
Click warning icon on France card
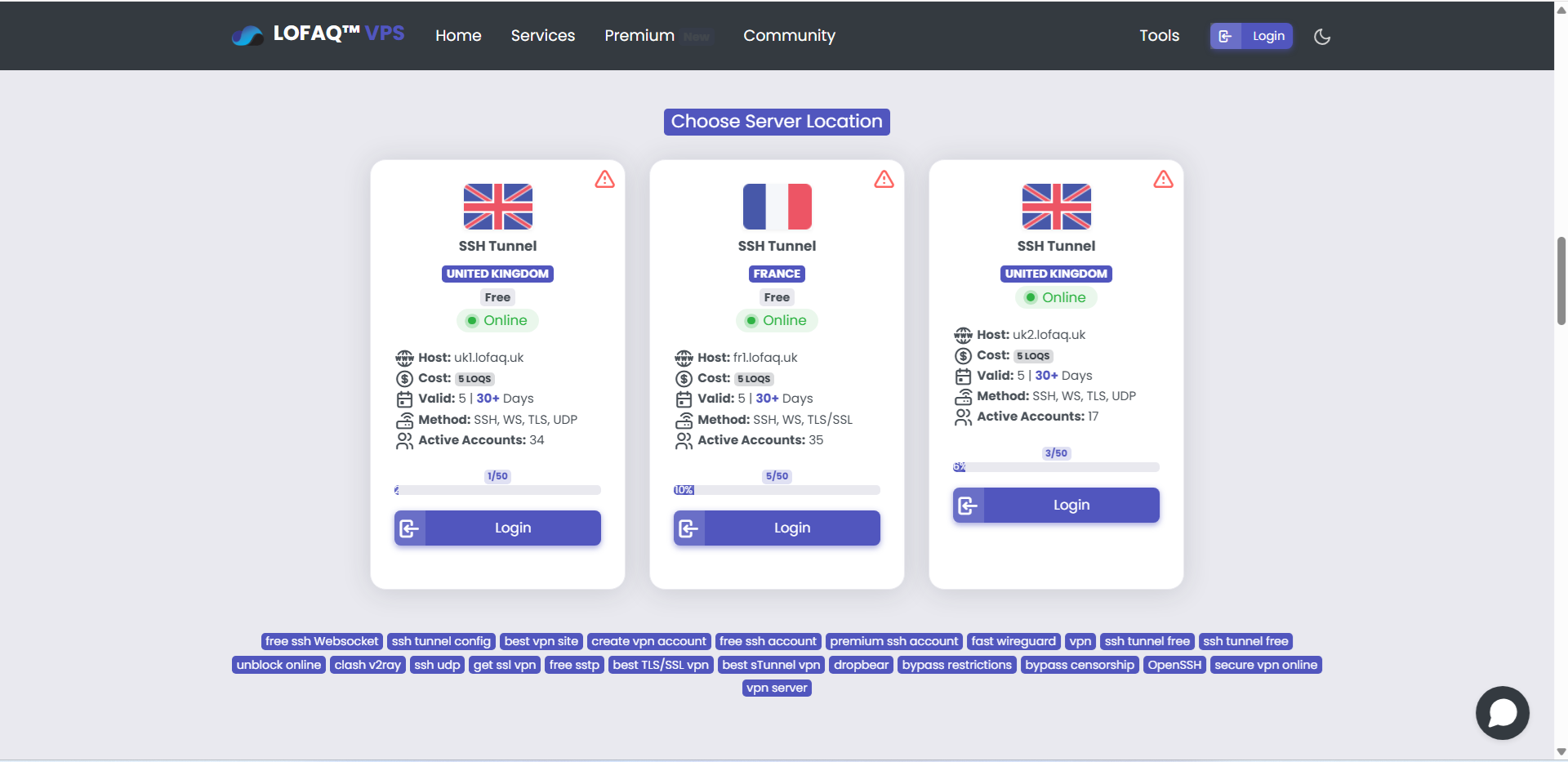point(884,179)
